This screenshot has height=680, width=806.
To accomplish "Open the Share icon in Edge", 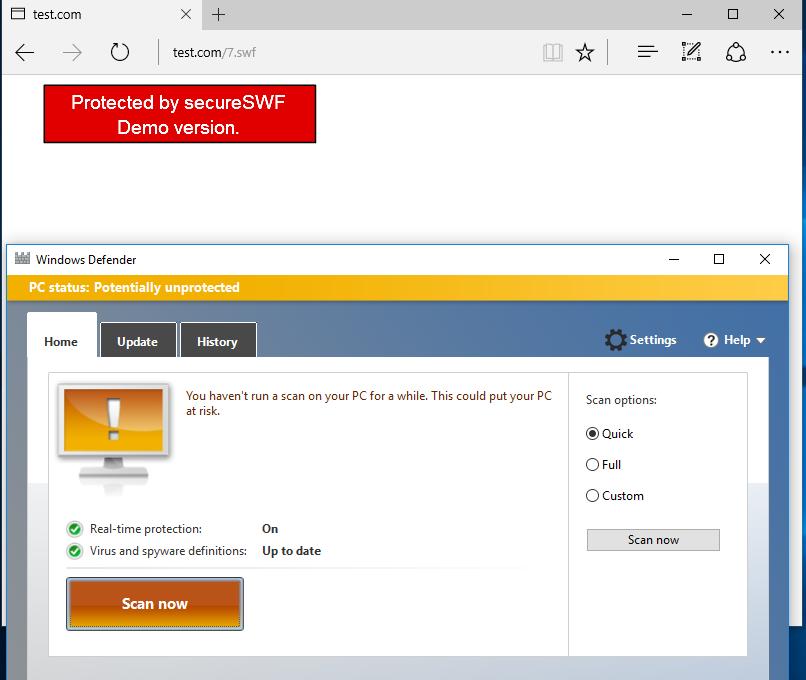I will (736, 52).
